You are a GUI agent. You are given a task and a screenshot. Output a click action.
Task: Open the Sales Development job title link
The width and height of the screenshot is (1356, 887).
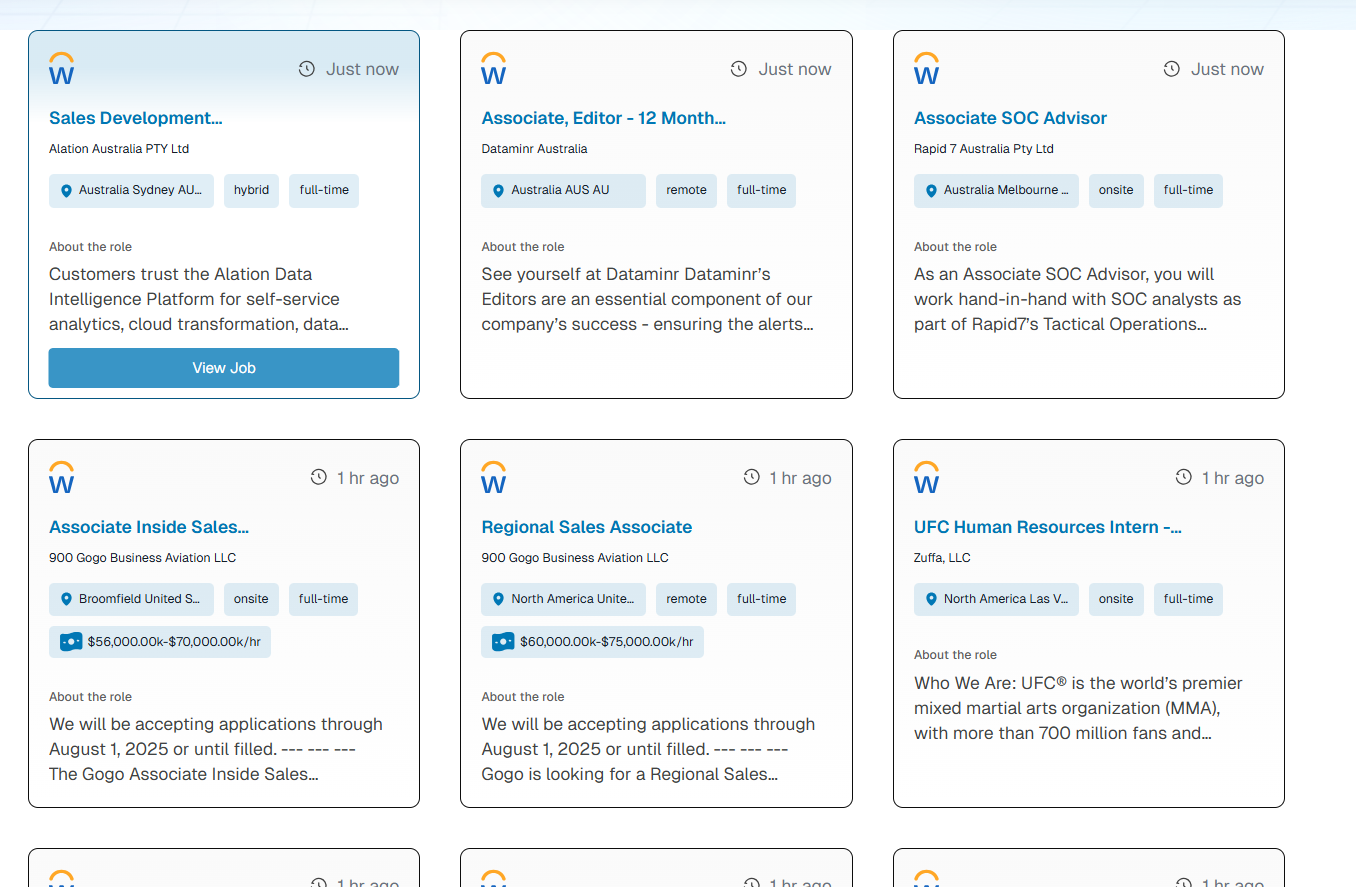pyautogui.click(x=136, y=118)
